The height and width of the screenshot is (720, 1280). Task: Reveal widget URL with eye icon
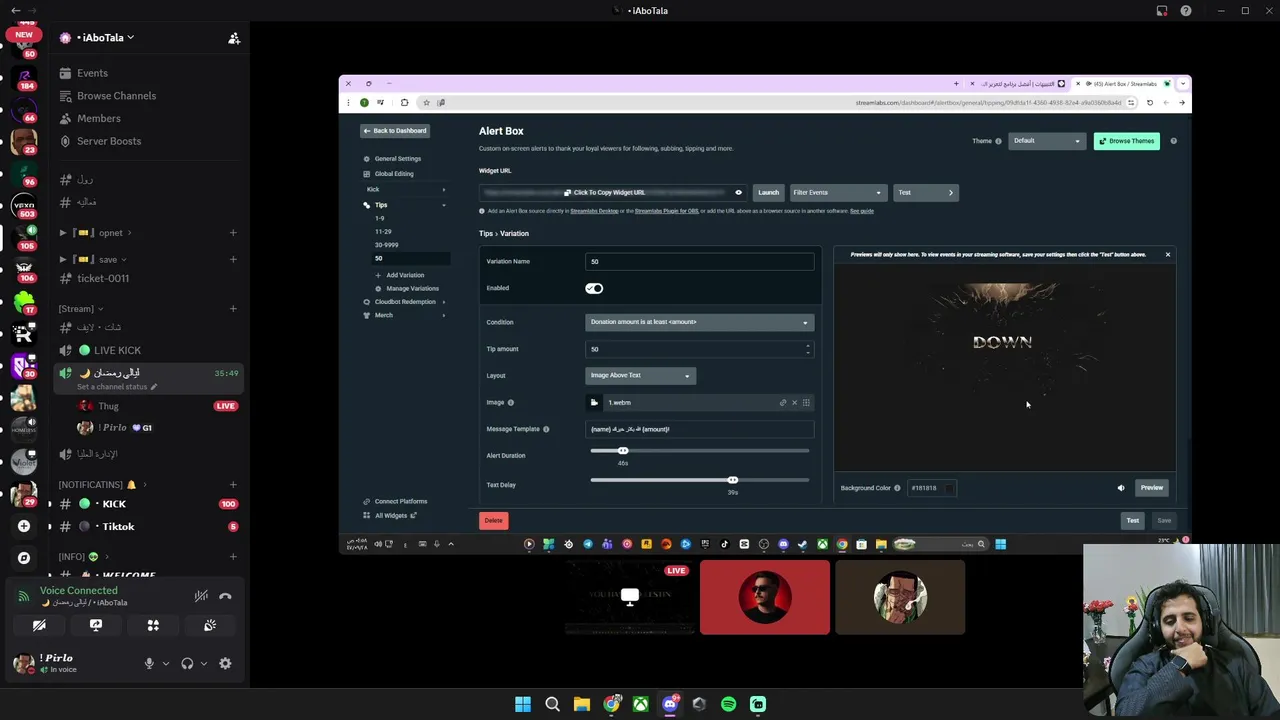tap(738, 192)
